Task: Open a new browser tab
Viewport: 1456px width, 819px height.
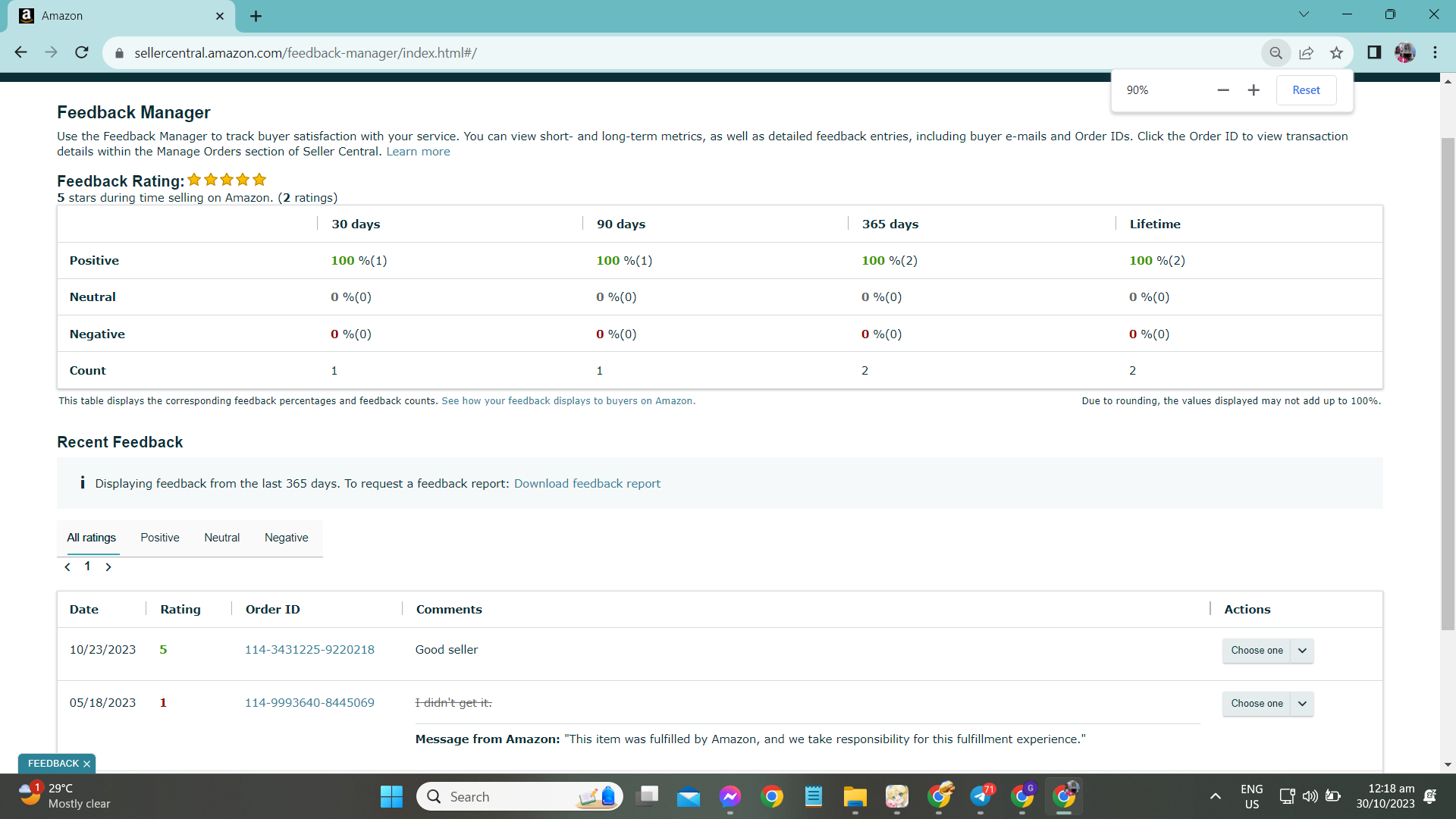Action: (256, 16)
